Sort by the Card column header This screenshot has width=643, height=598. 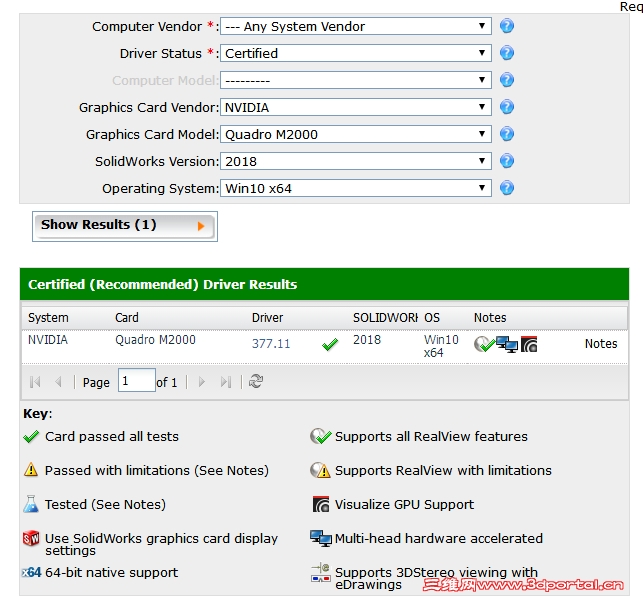pyautogui.click(x=178, y=317)
